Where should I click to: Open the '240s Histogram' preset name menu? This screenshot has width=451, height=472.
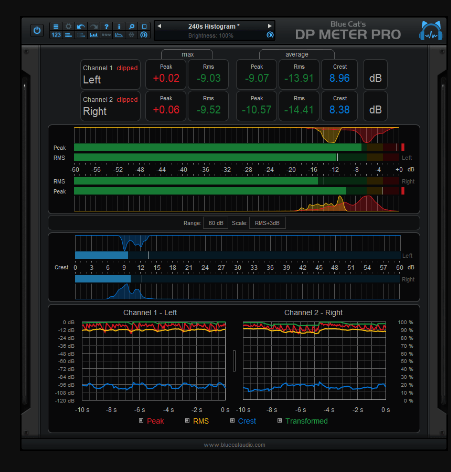point(214,26)
